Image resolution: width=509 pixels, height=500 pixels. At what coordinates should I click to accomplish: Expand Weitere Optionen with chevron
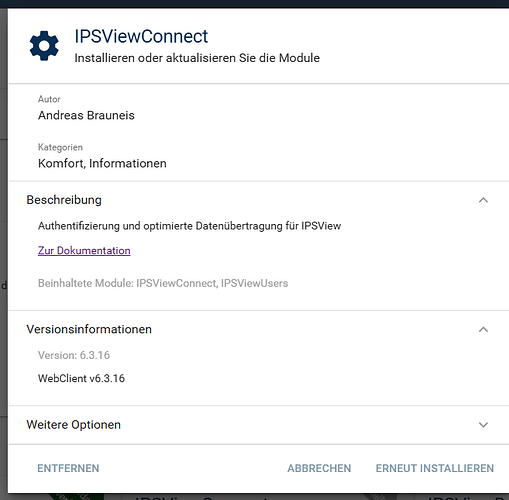483,425
